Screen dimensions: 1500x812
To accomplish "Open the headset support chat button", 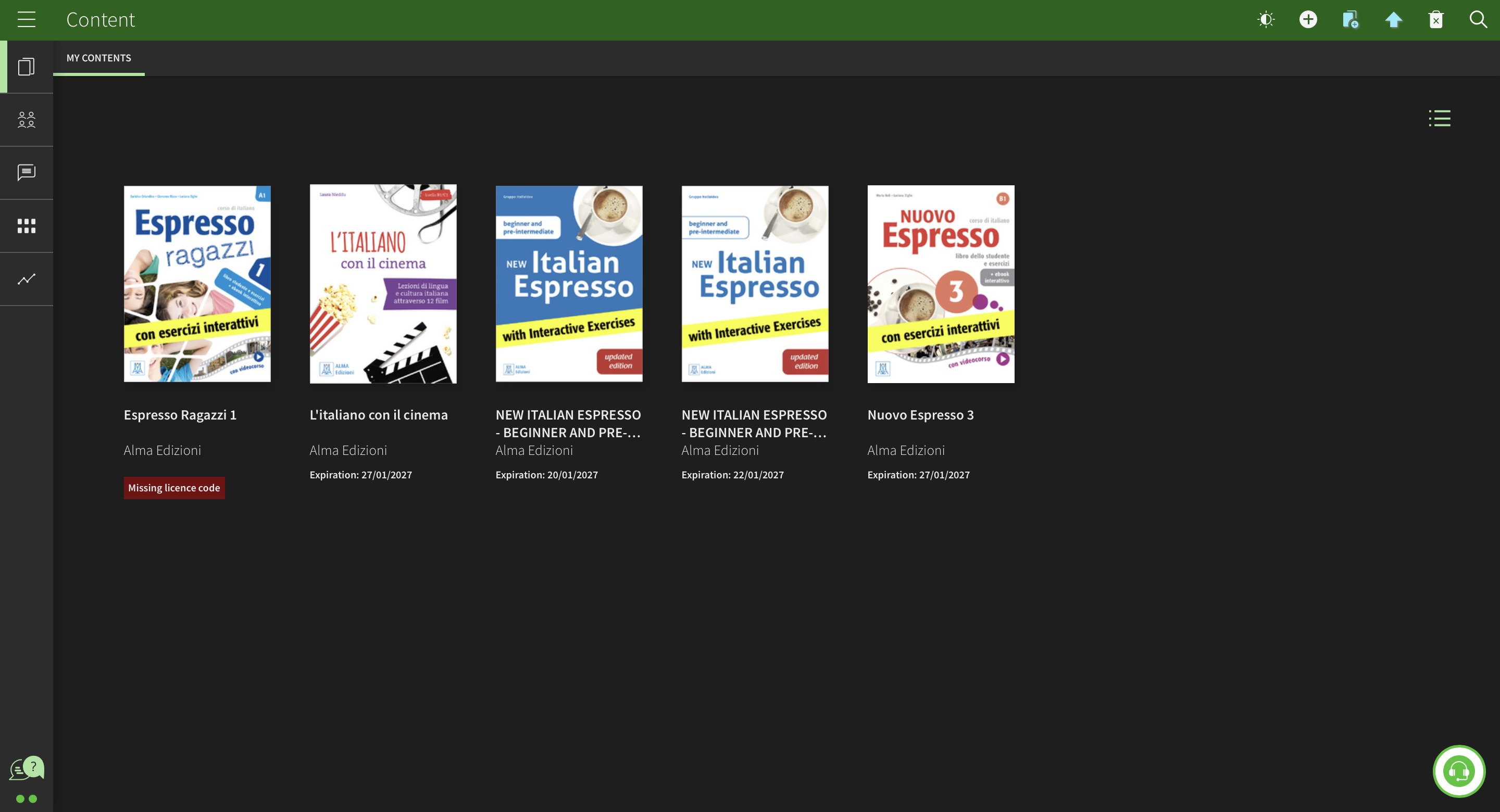I will (x=1459, y=771).
